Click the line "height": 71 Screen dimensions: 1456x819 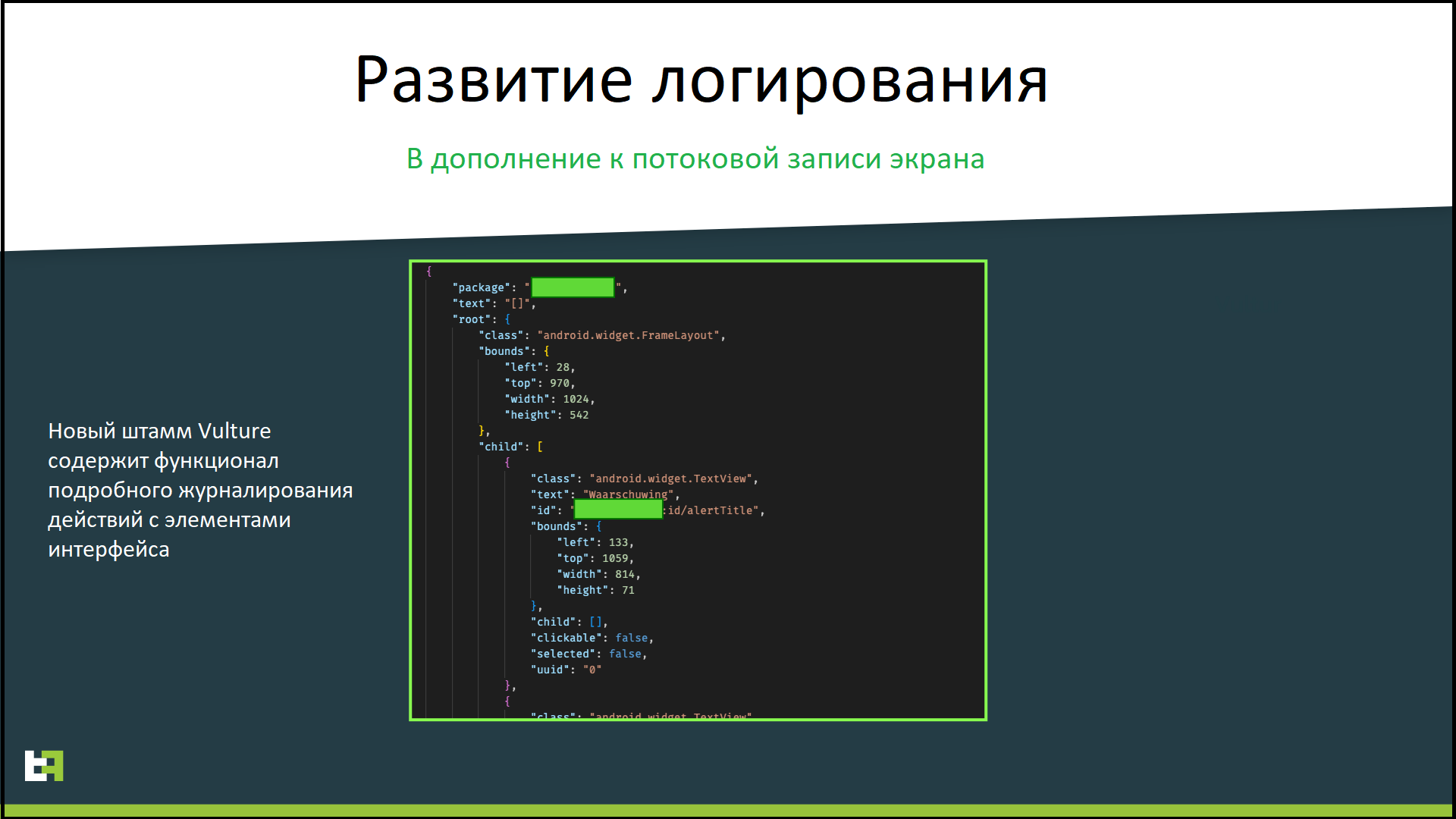coord(595,590)
